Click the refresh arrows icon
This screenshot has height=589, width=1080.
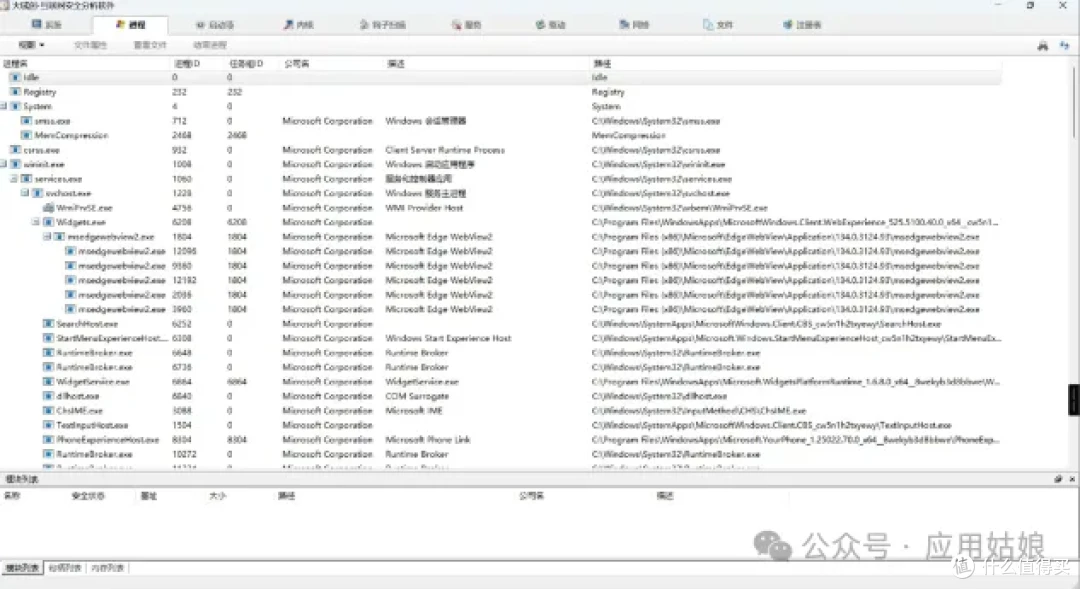pyautogui.click(x=1064, y=45)
